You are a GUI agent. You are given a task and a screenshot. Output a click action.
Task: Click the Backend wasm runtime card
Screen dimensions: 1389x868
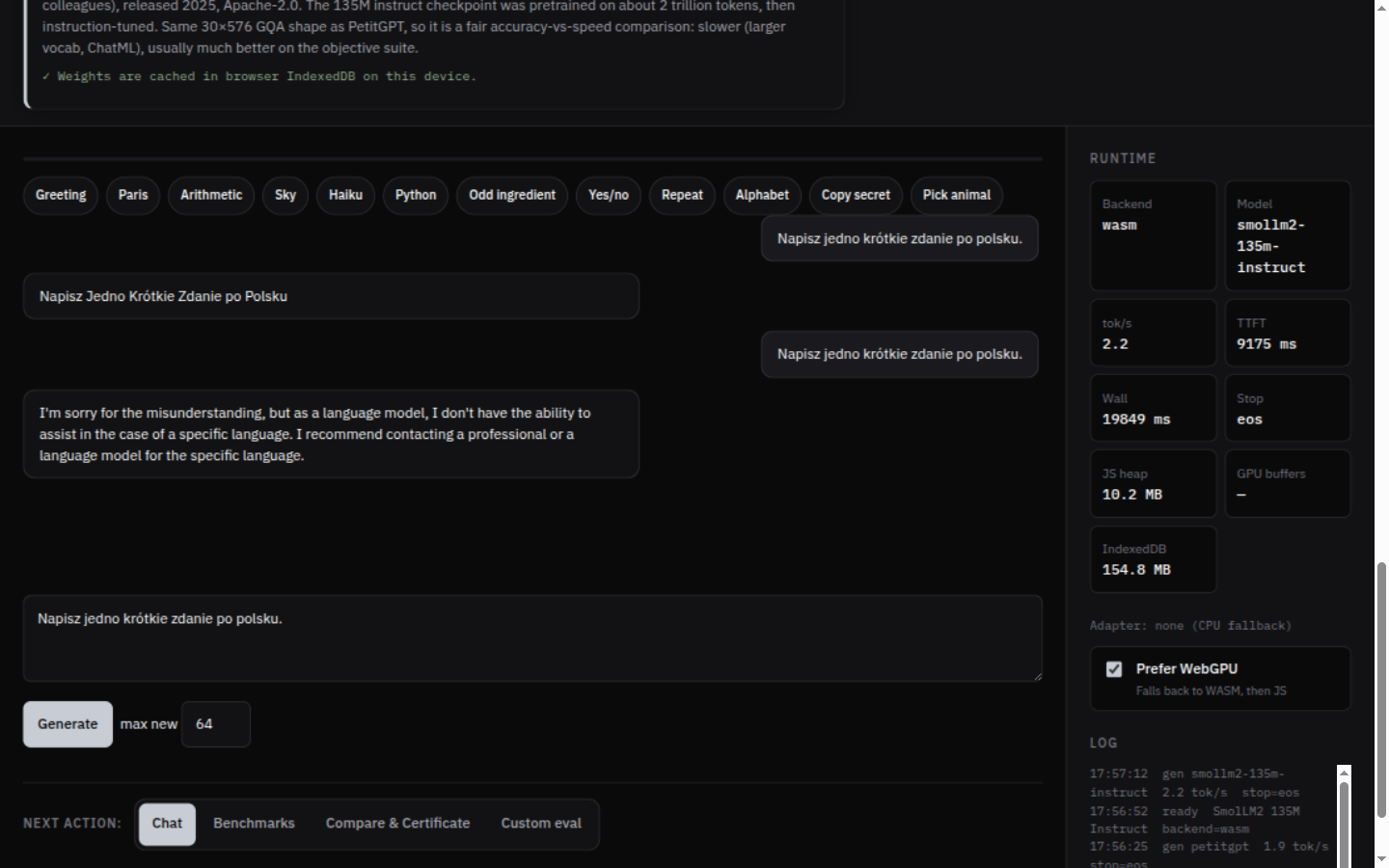tap(1154, 235)
